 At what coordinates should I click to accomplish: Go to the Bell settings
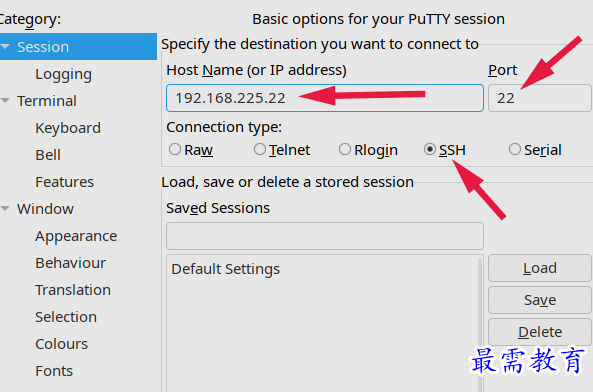click(x=48, y=155)
